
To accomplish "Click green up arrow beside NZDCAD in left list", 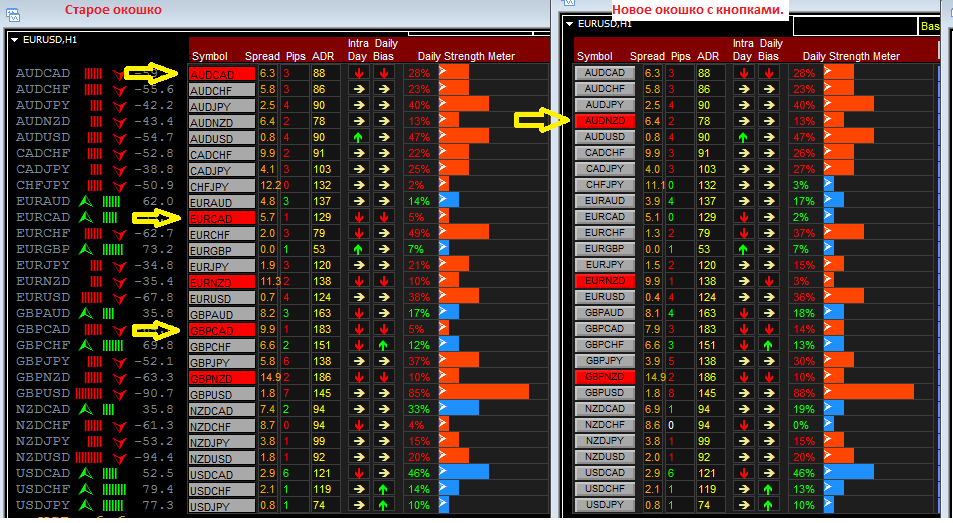I will [x=86, y=409].
